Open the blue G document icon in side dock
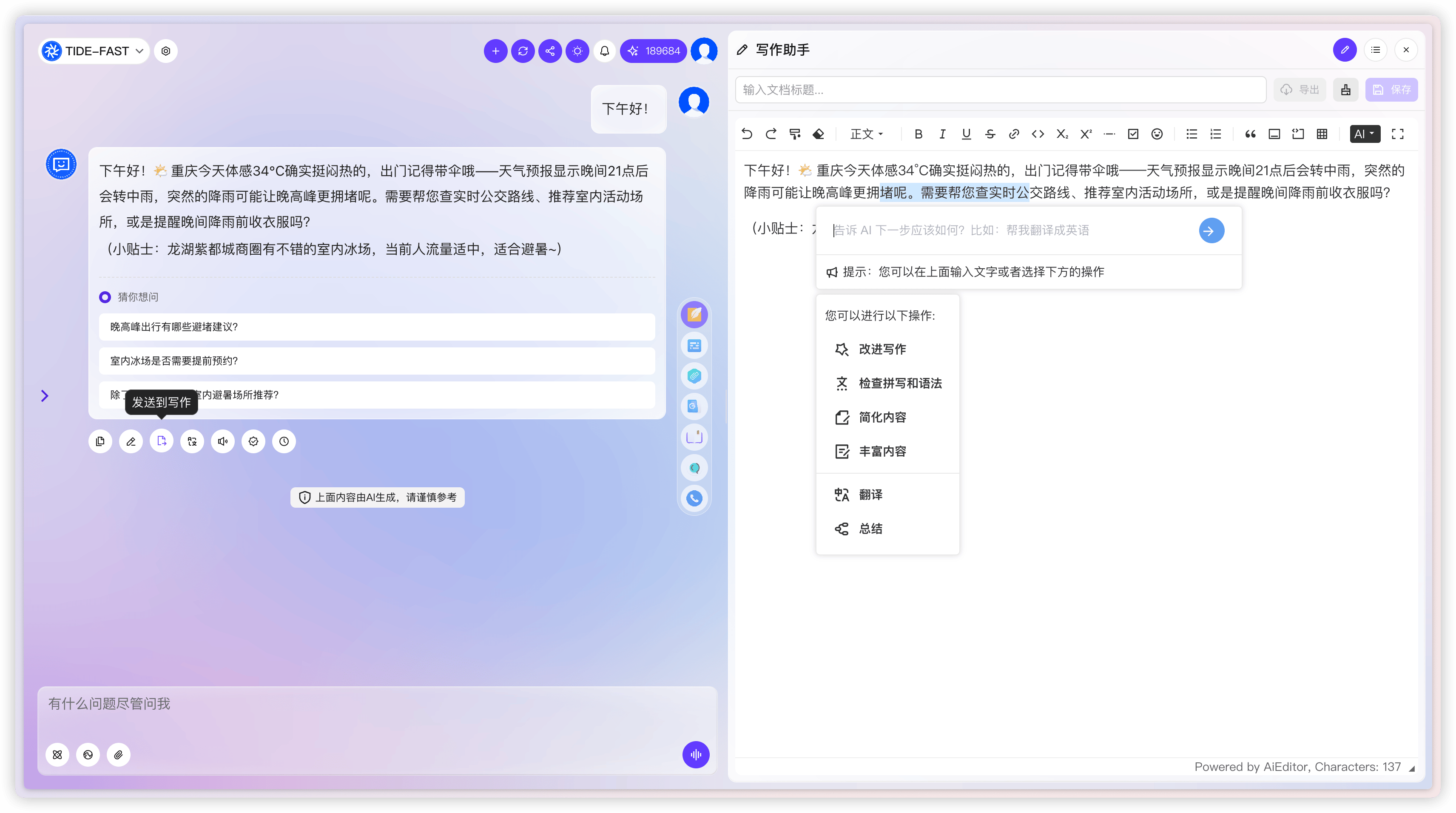Image resolution: width=1456 pixels, height=813 pixels. 694,406
